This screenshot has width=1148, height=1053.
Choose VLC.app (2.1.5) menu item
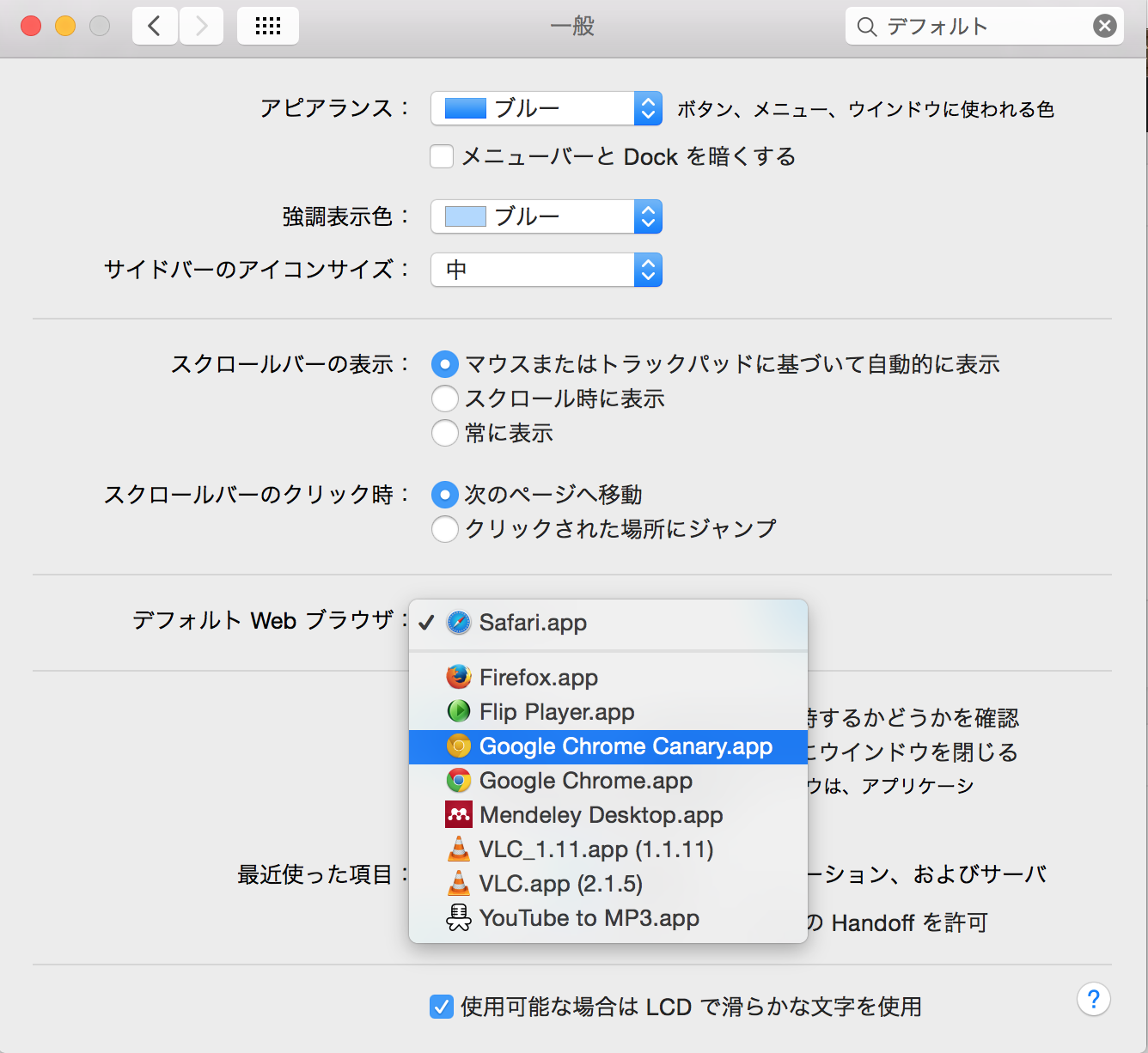(x=608, y=883)
